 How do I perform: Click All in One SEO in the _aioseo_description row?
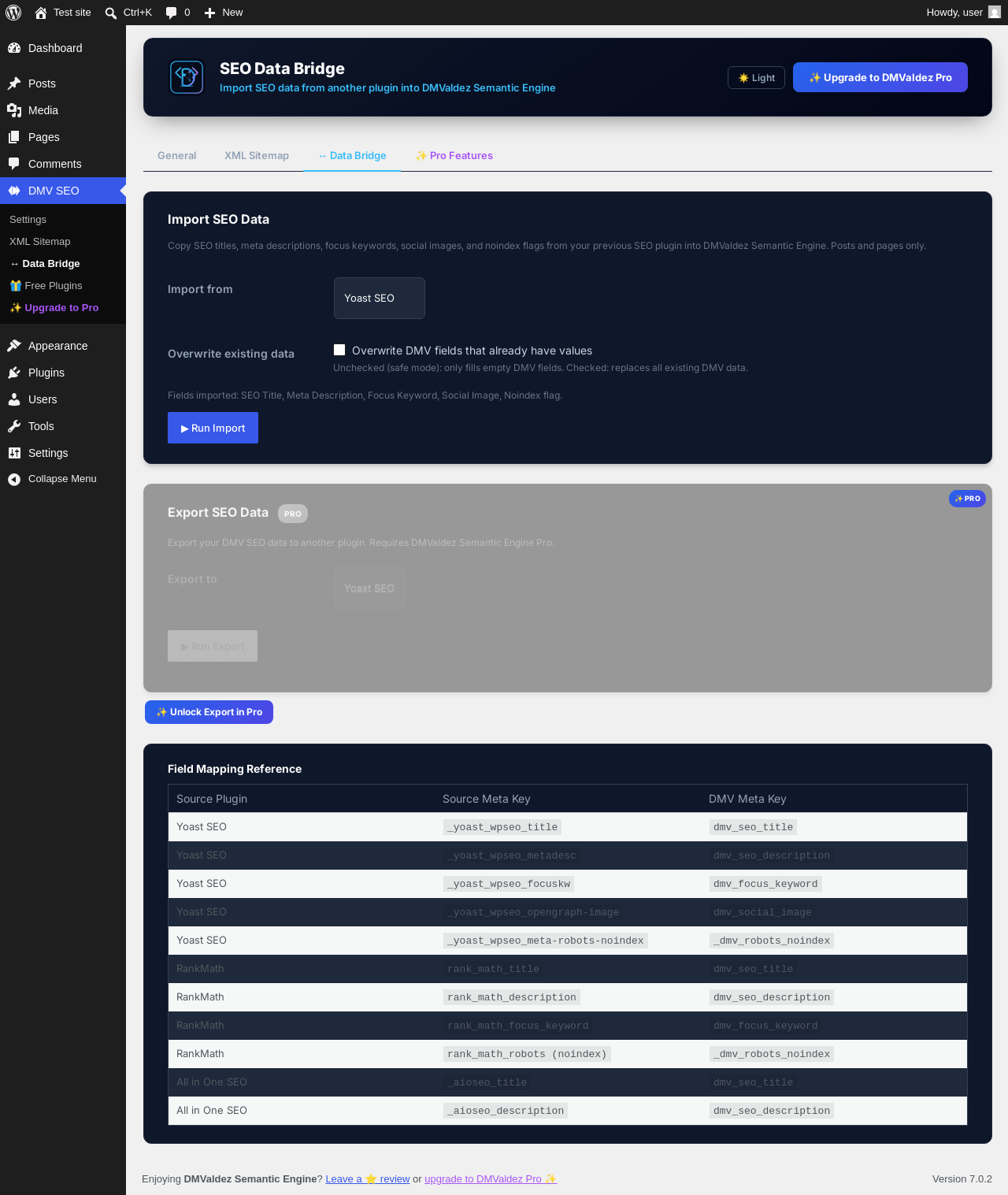coord(212,1111)
